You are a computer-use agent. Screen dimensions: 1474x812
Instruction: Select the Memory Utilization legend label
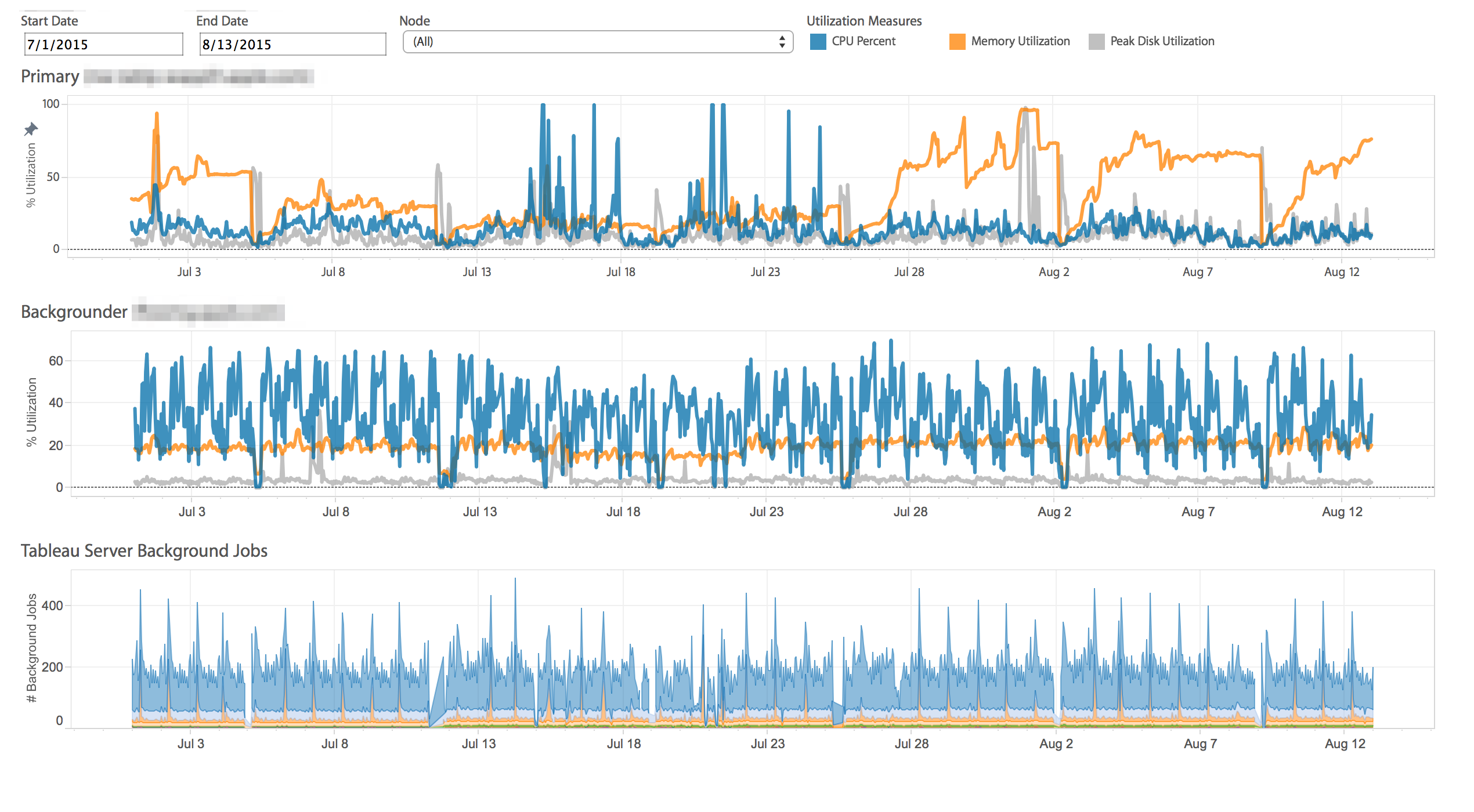point(1020,41)
